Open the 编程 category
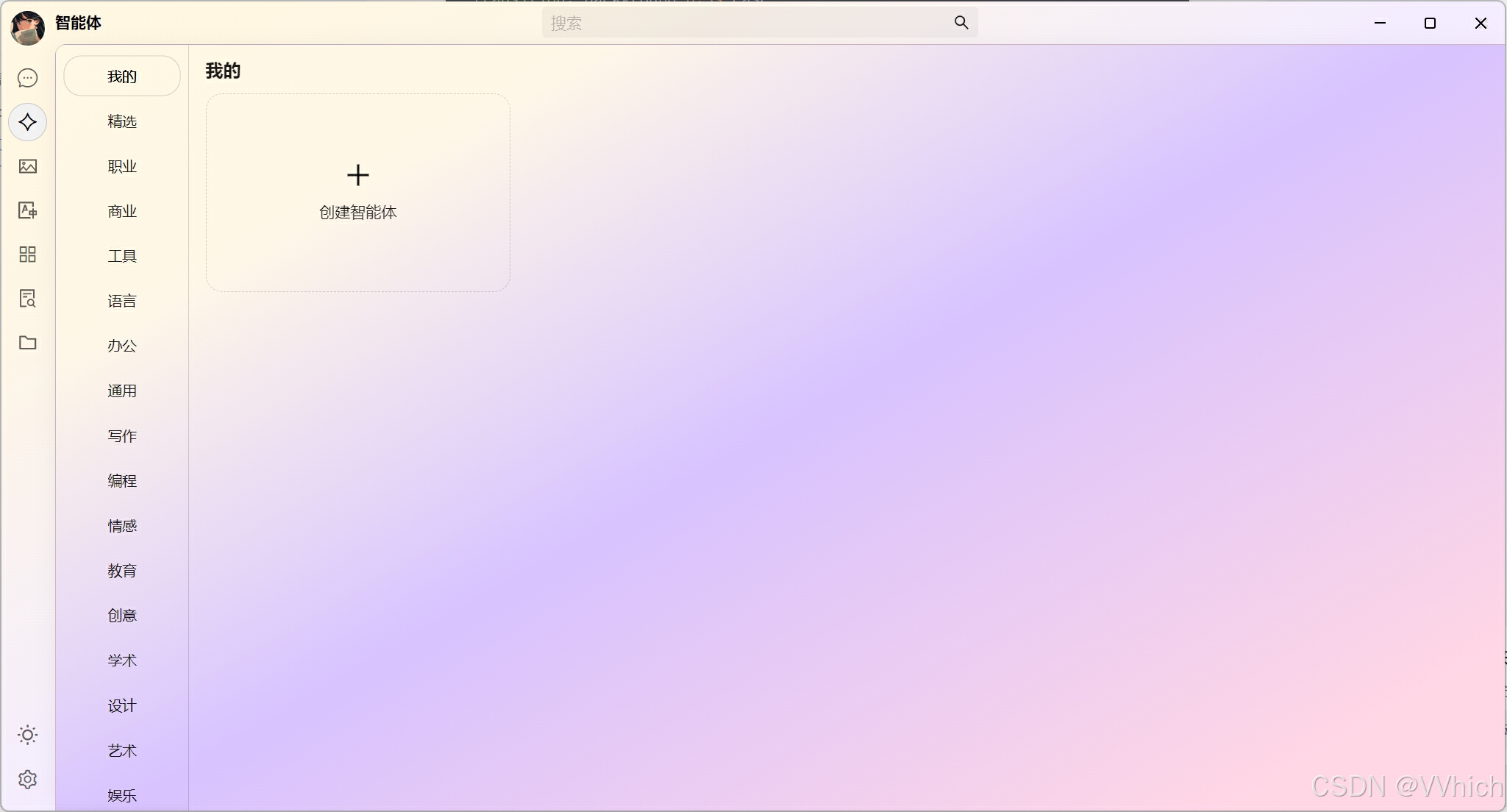 [x=122, y=481]
